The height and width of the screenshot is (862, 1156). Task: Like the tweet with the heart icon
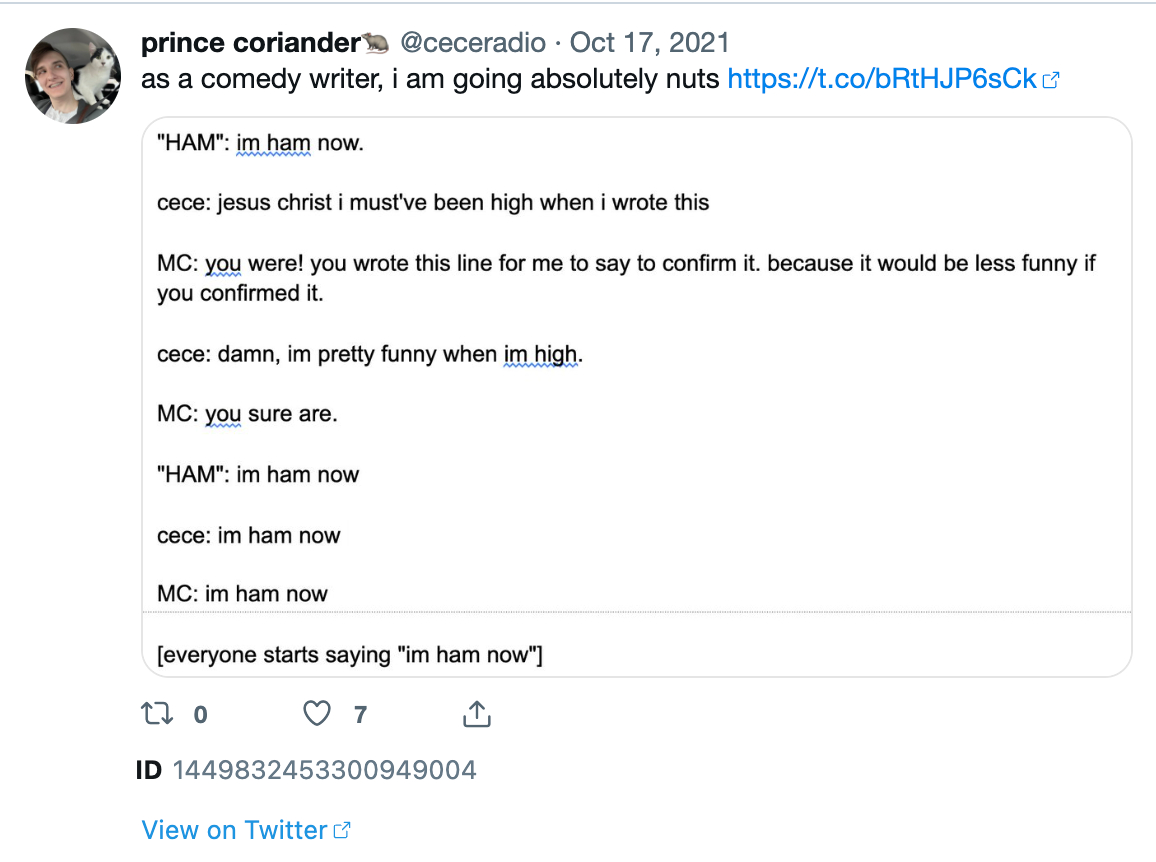317,714
